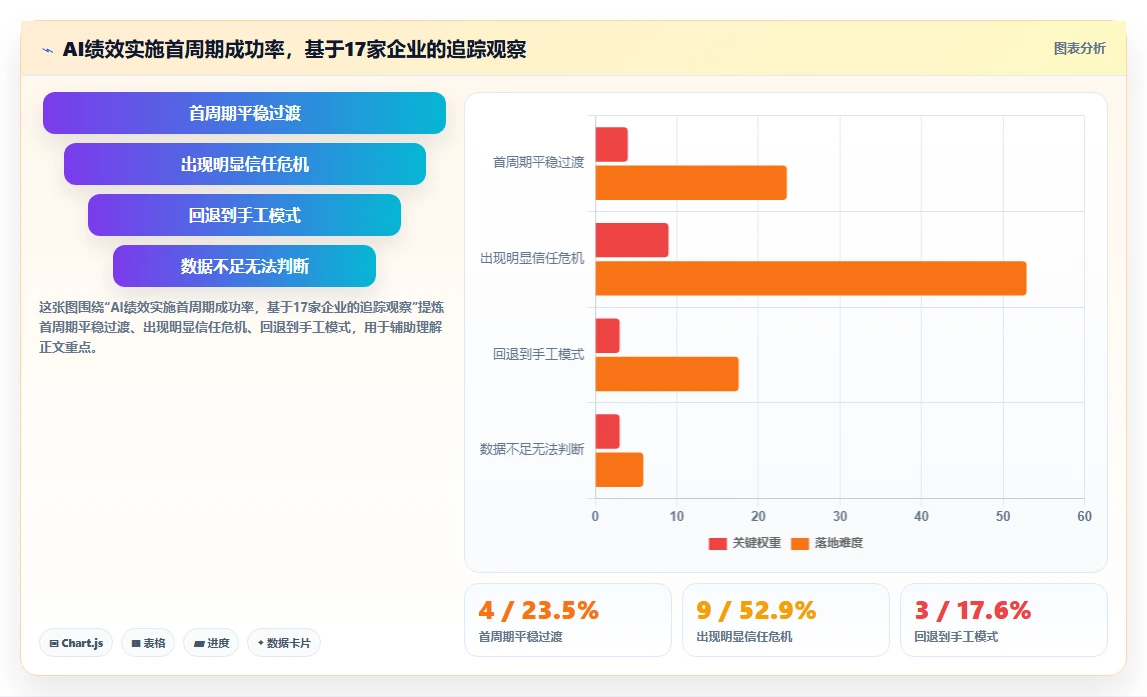The width and height of the screenshot is (1147, 697).
Task: Click the orange bar for 回退到手工模式
Action: pyautogui.click(x=666, y=374)
